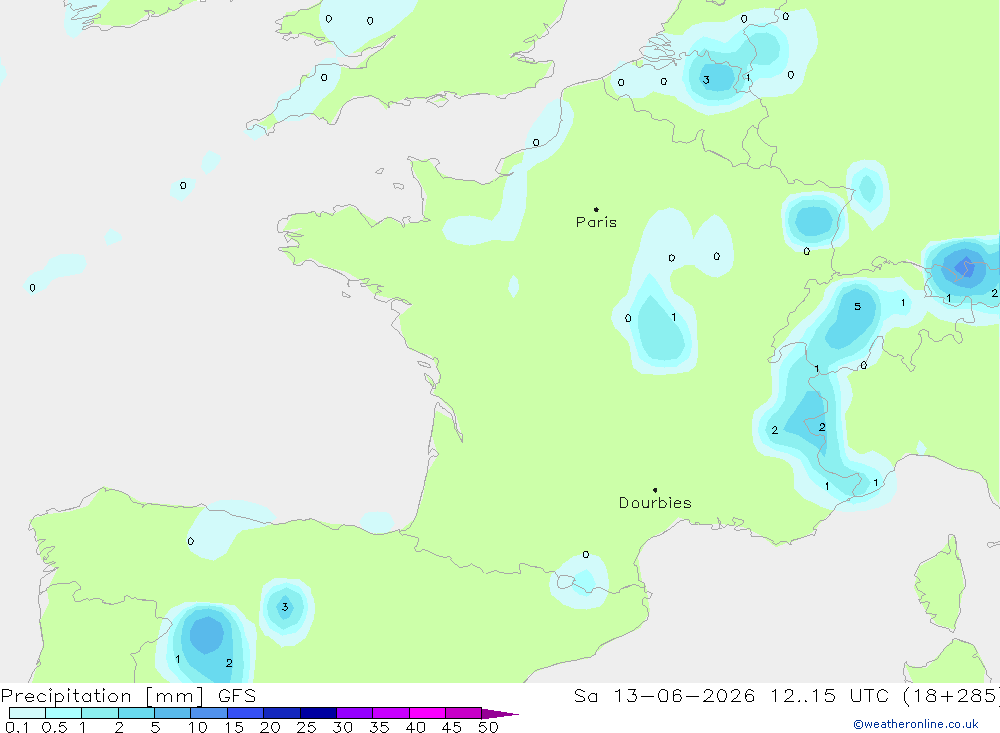Click the legend value label '50'
This screenshot has height=733, width=1000.
pyautogui.click(x=488, y=727)
